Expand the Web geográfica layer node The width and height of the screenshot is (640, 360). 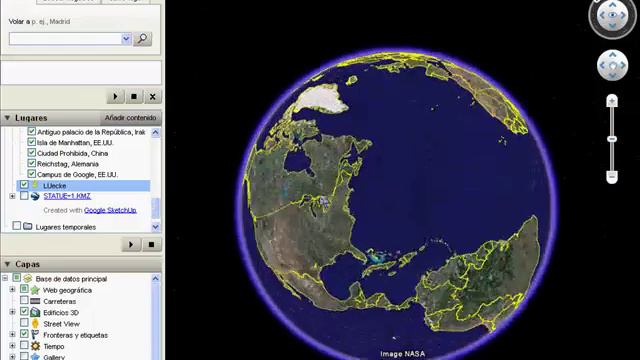click(x=12, y=290)
